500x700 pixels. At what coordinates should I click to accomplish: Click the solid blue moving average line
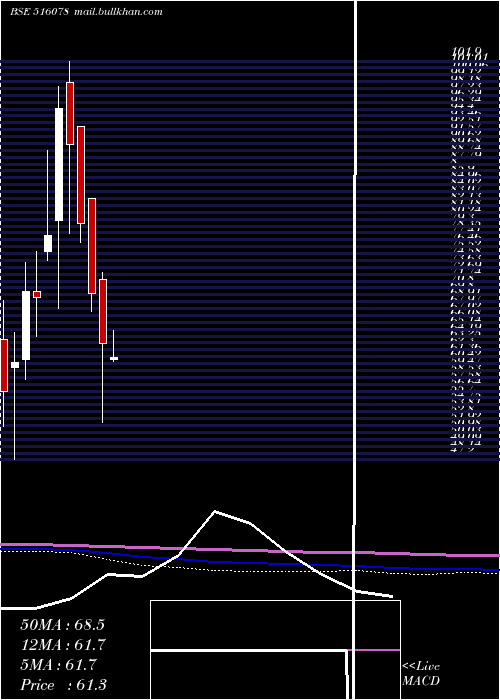(250, 562)
